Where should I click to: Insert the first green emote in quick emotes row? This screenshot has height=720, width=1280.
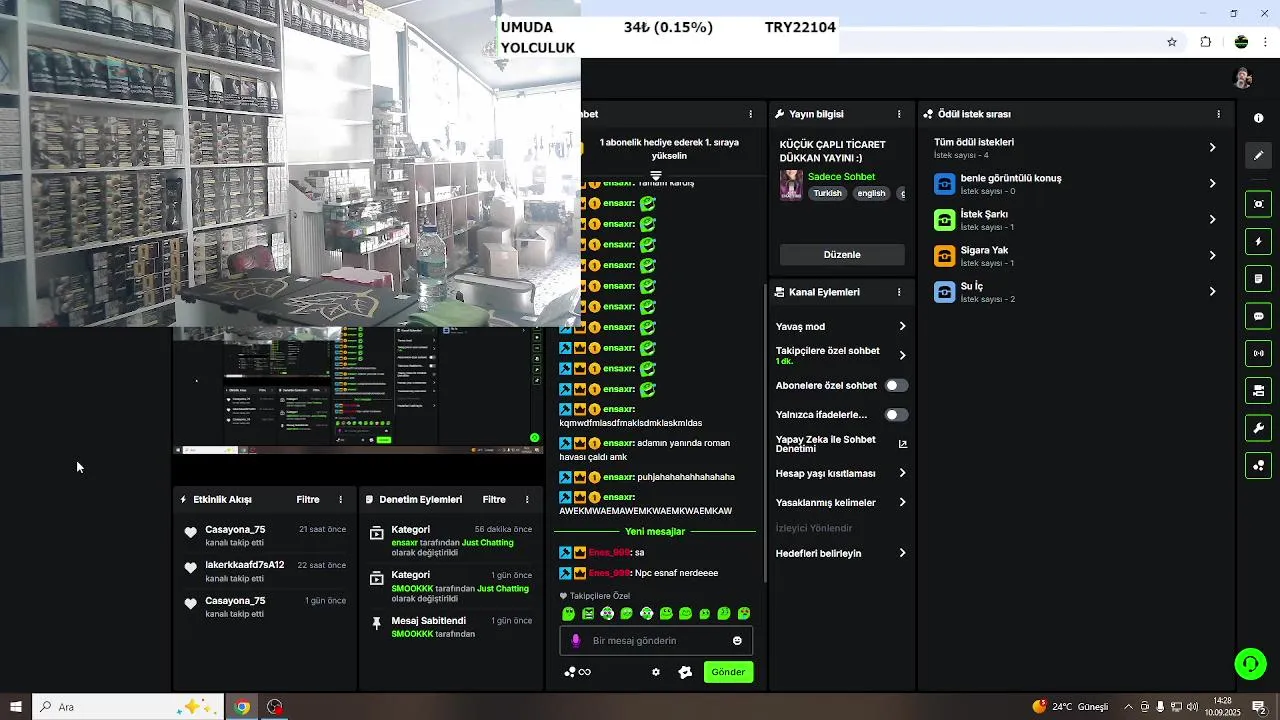click(568, 614)
